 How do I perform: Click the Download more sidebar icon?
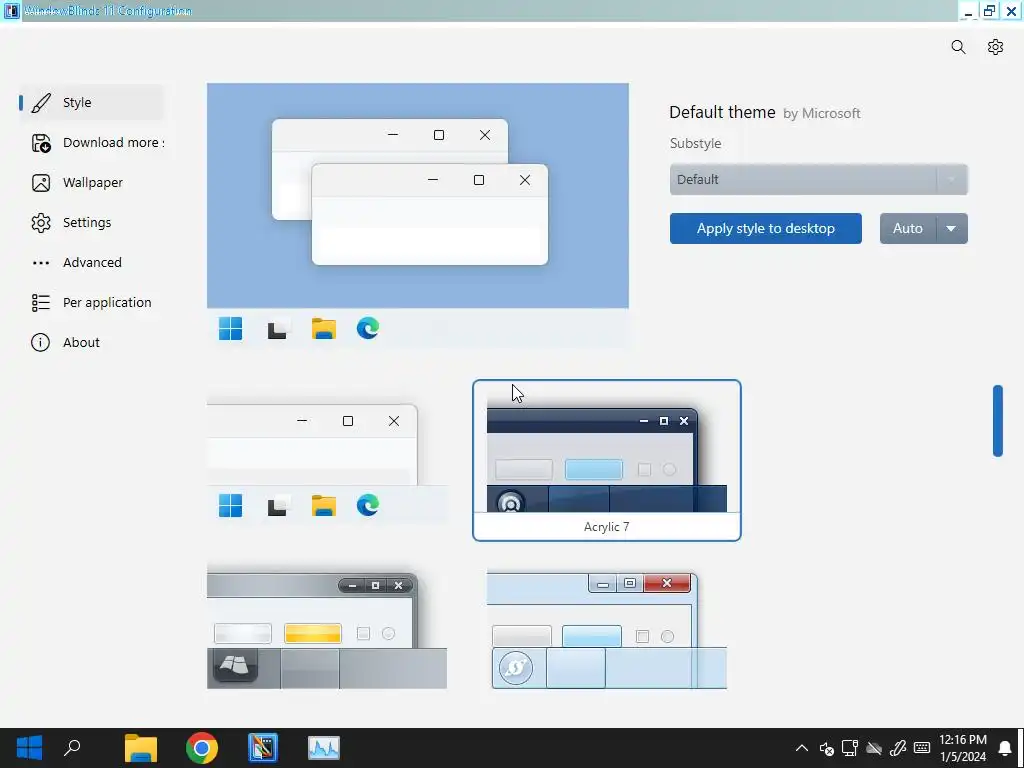[x=40, y=143]
